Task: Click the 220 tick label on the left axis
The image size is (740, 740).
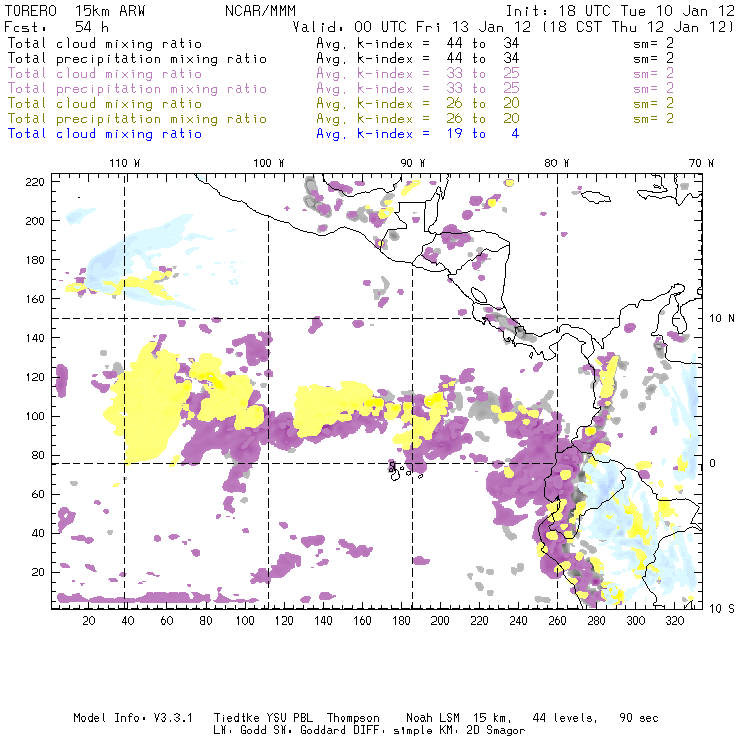Action: 35,181
